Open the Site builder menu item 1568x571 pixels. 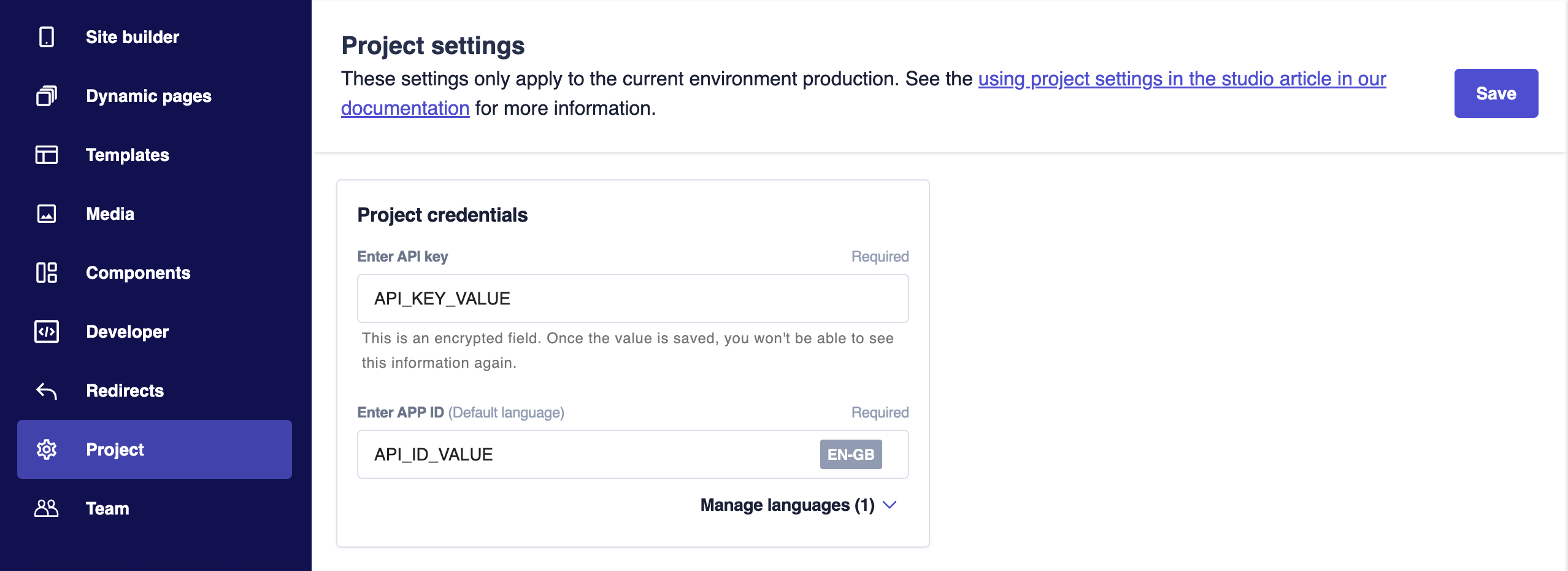click(x=133, y=37)
